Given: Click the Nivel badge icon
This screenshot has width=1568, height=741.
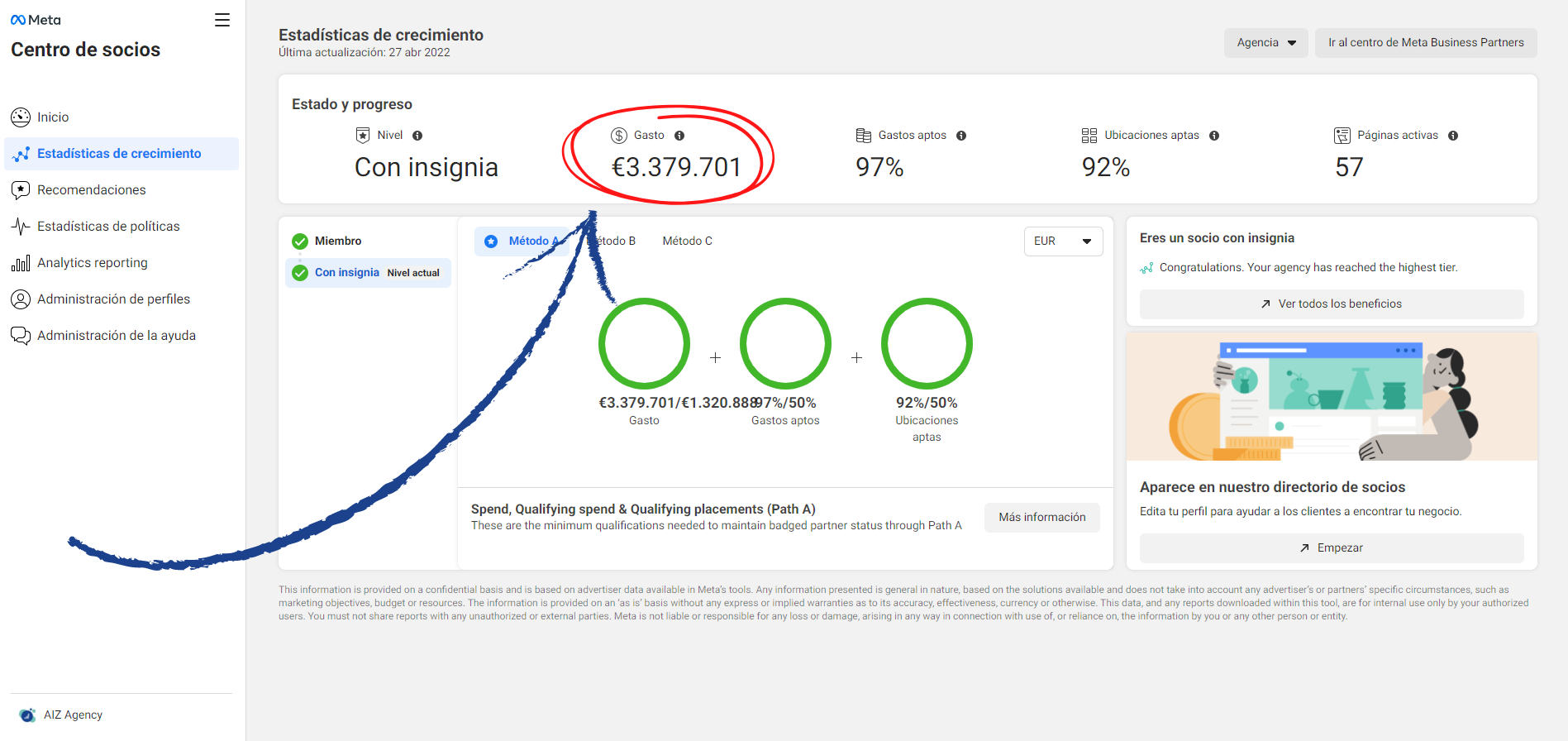Looking at the screenshot, I should (363, 136).
